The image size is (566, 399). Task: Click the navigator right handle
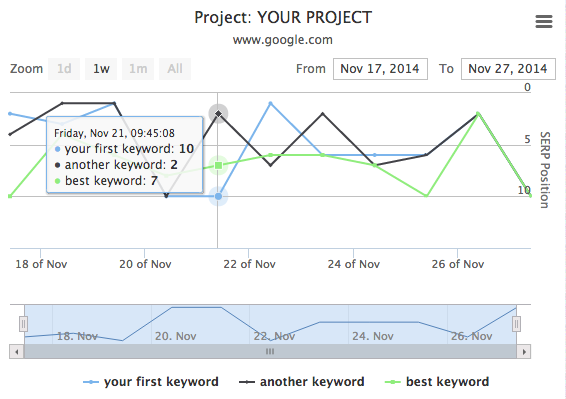pyautogui.click(x=517, y=324)
